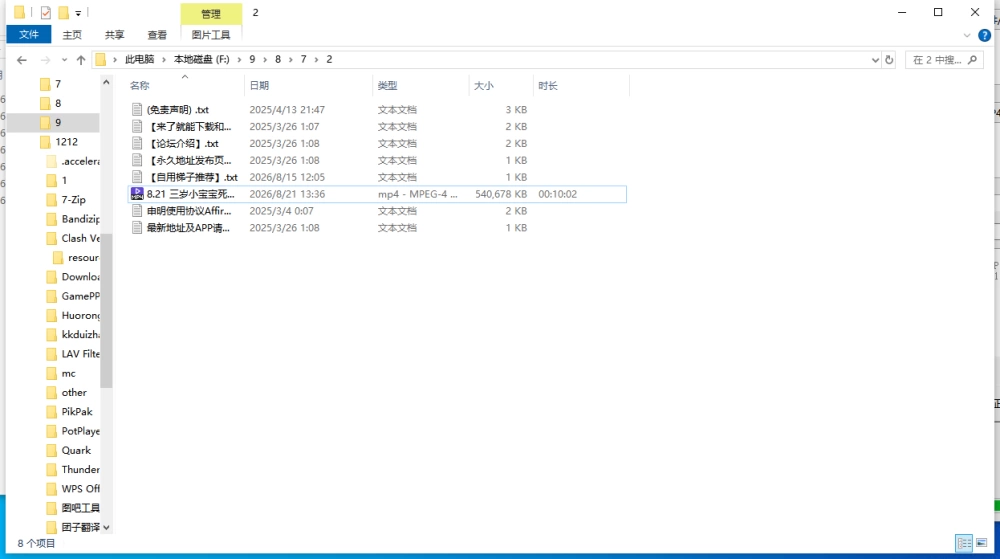1000x559 pixels.
Task: Select folder 1212 in navigation tree
Action: click(66, 142)
